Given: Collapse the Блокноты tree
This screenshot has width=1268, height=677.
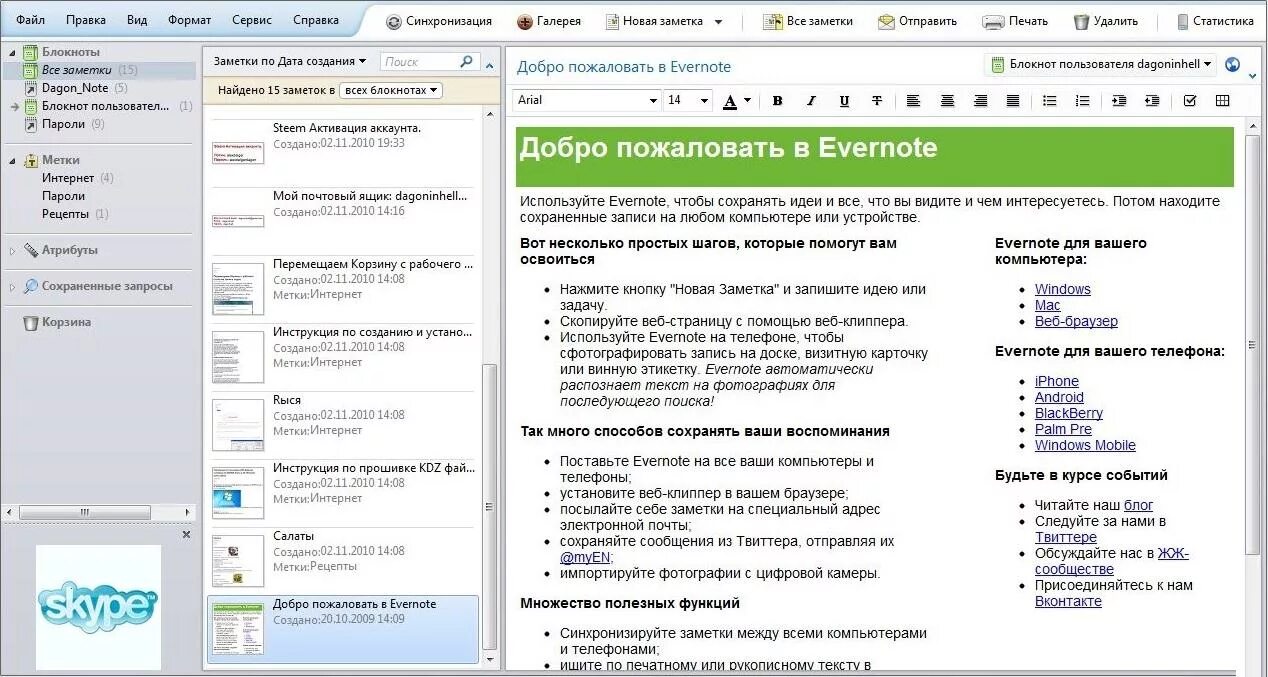Looking at the screenshot, I should click(12, 52).
